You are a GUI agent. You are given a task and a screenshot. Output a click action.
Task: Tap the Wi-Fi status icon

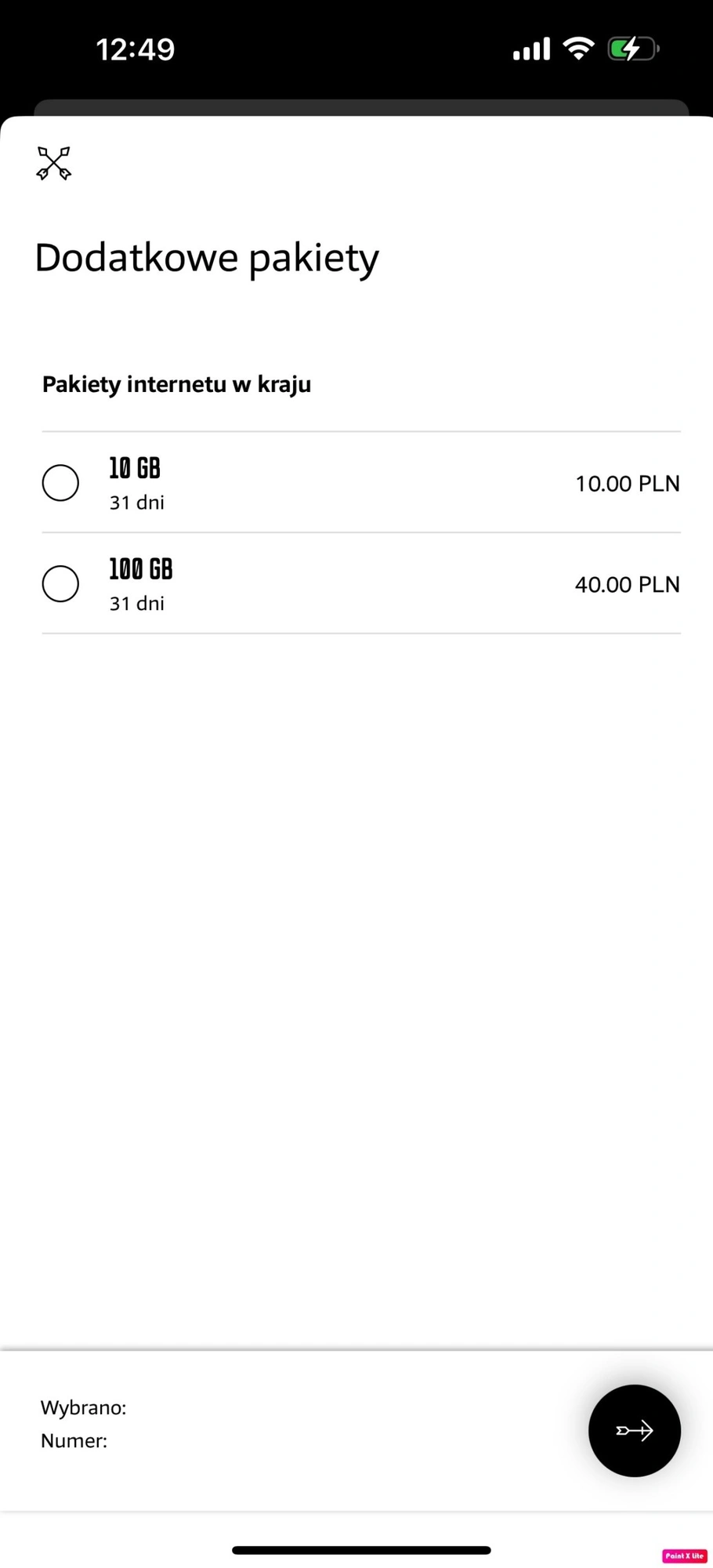click(x=579, y=49)
